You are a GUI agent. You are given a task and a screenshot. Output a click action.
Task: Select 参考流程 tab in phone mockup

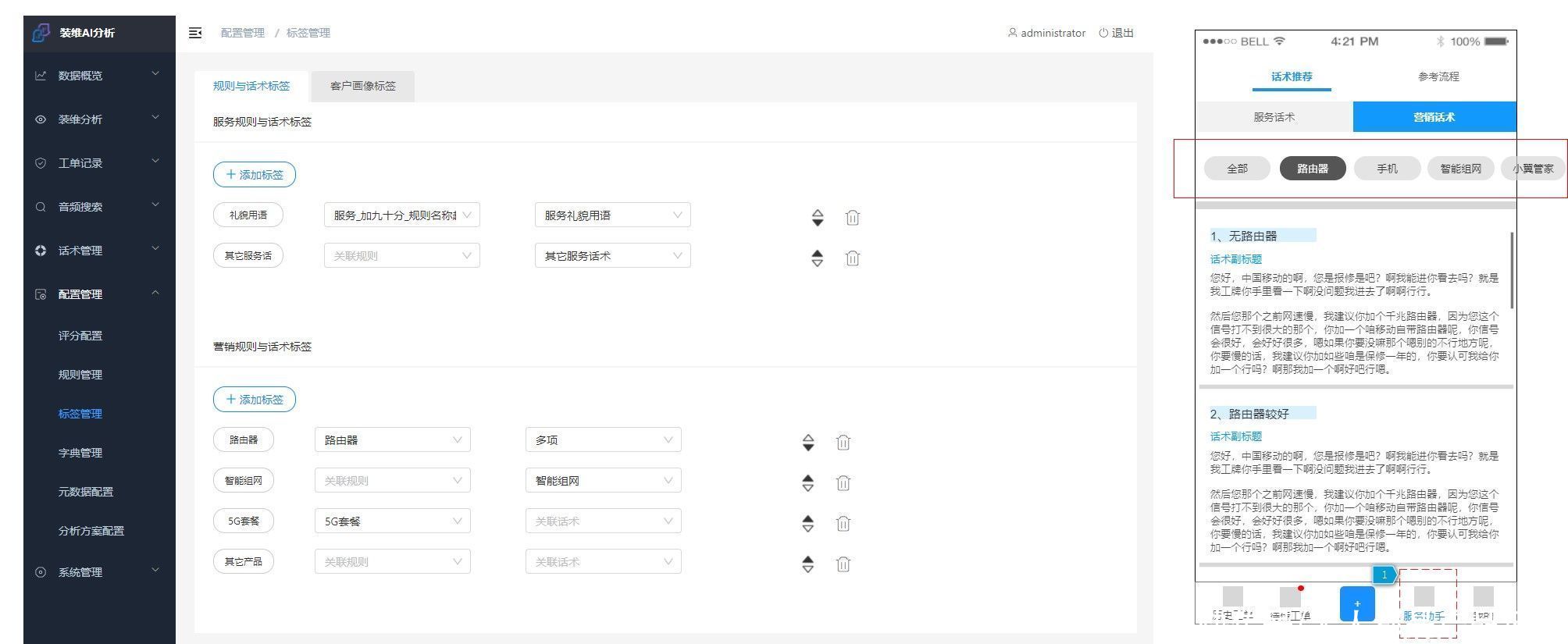click(1438, 76)
